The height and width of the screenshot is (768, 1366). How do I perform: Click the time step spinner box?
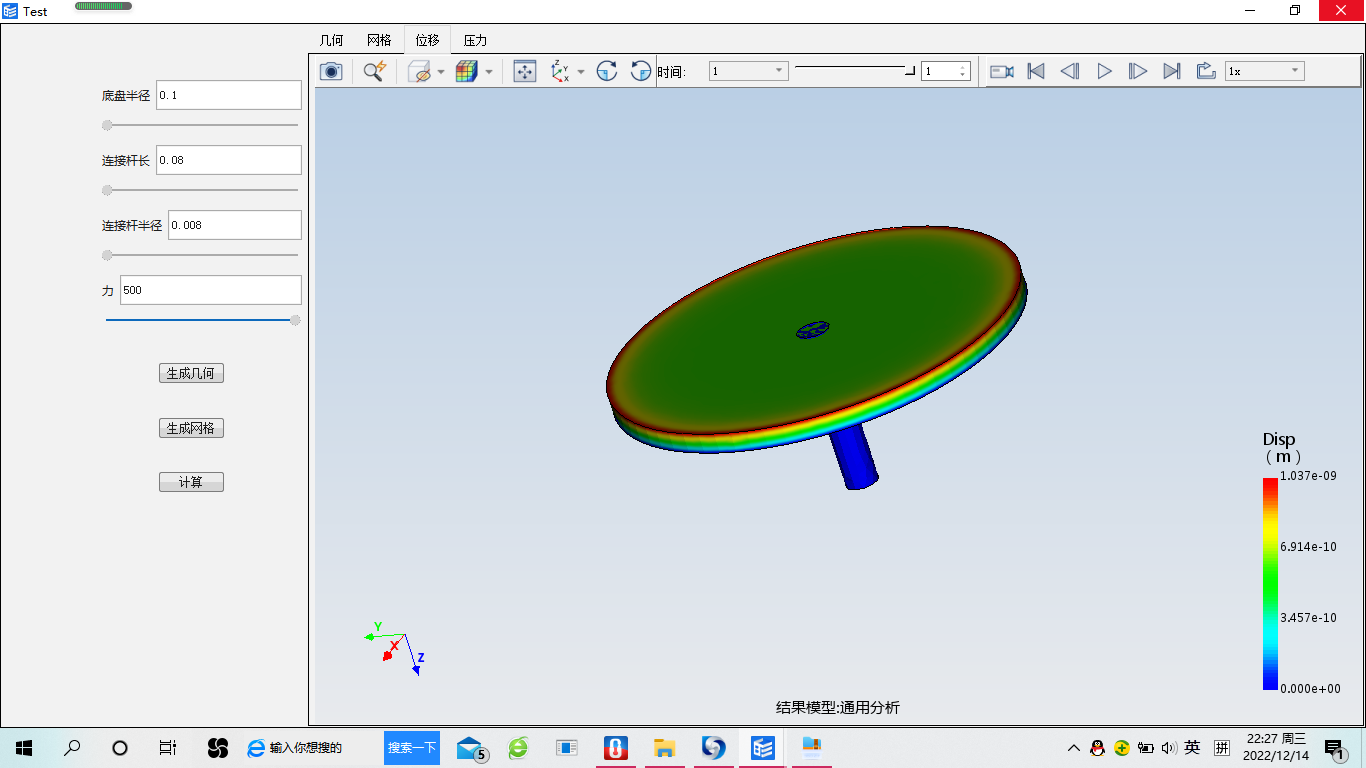pos(946,71)
